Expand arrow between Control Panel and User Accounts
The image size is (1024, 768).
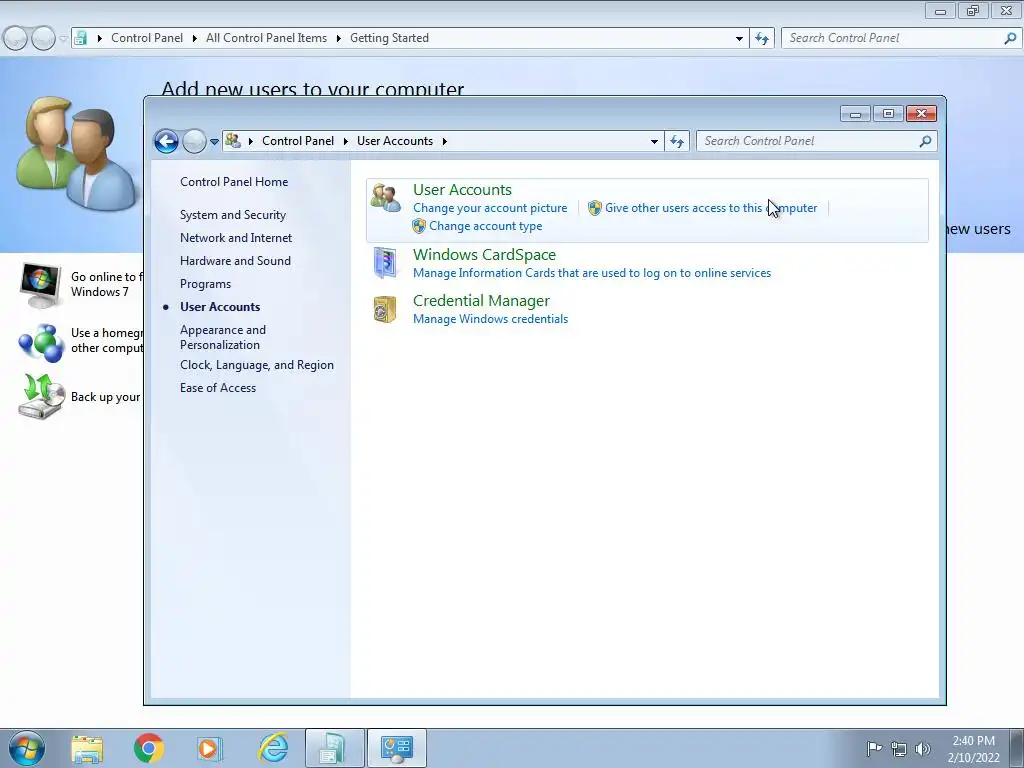[x=345, y=141]
